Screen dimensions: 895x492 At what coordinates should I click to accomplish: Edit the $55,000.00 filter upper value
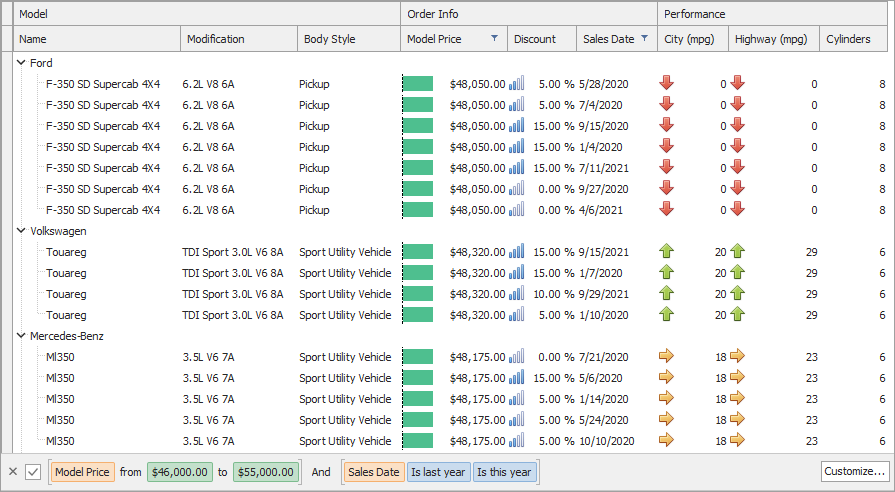pyautogui.click(x=266, y=472)
